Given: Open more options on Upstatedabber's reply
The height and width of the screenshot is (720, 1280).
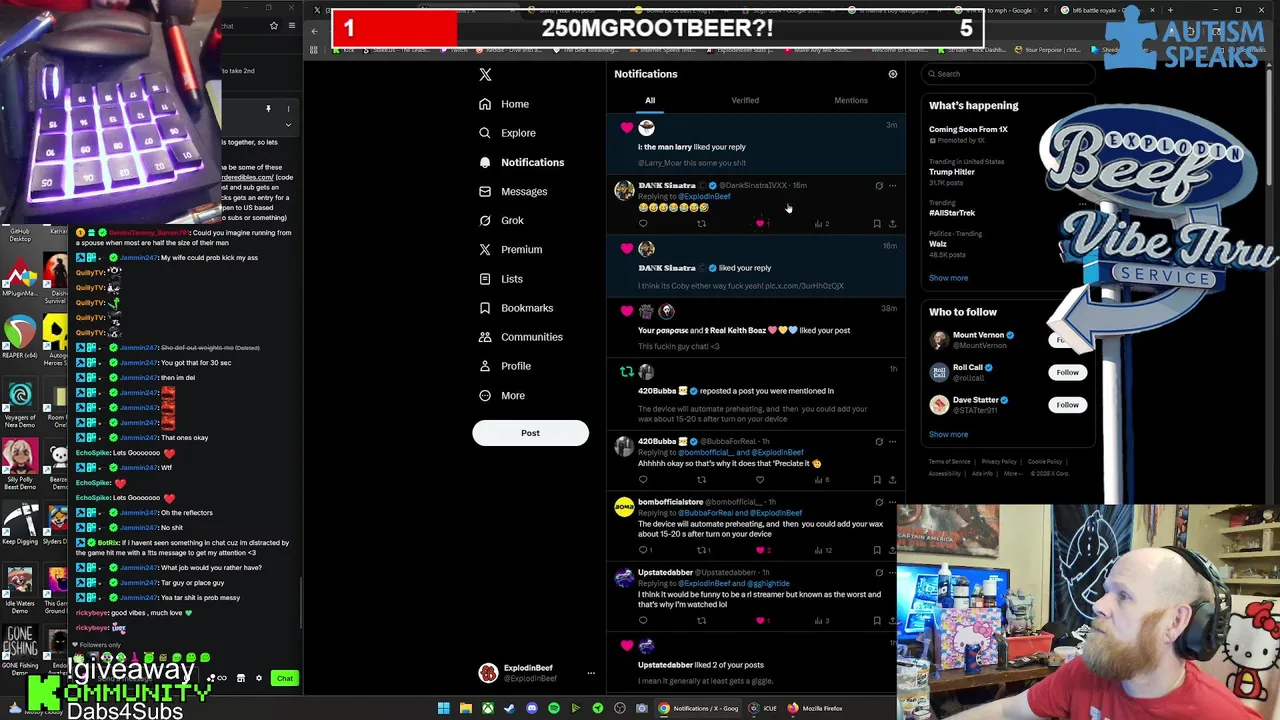Looking at the screenshot, I should 893,573.
